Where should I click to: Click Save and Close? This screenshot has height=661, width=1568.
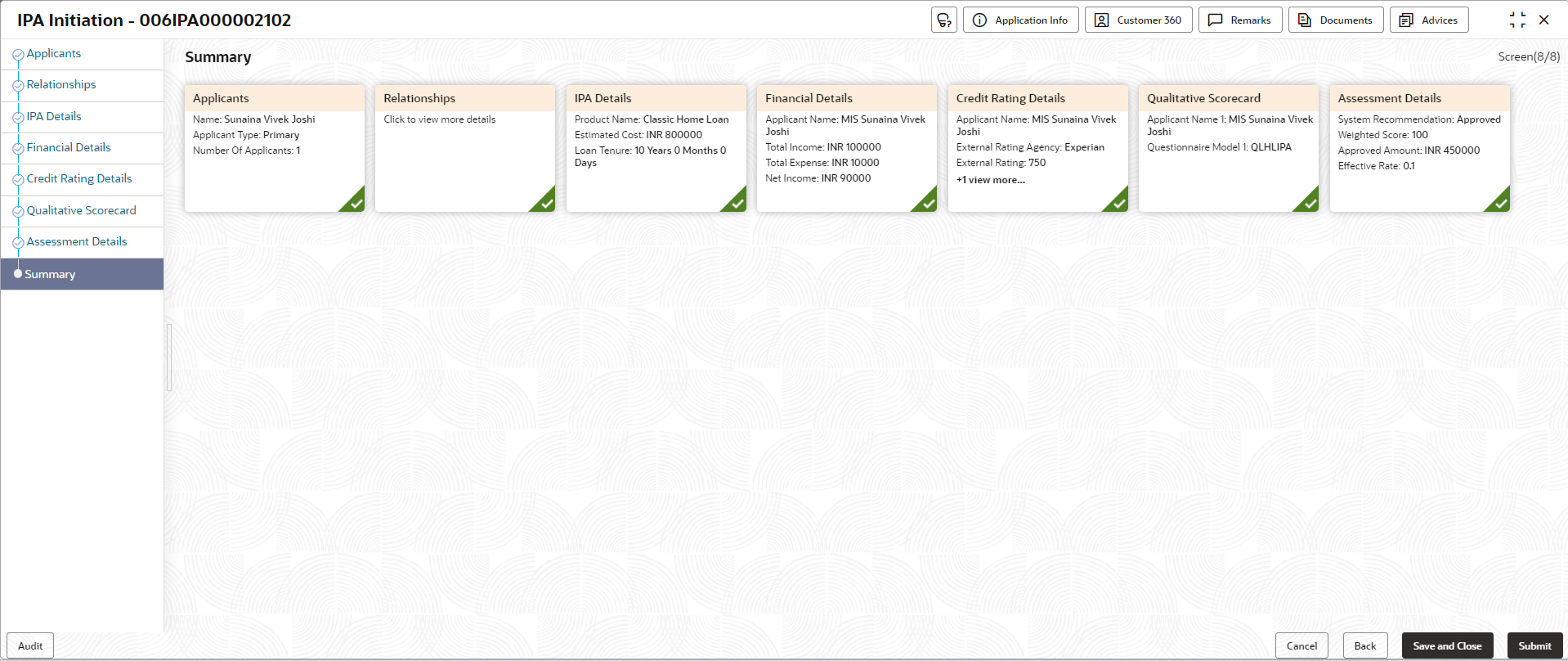coord(1447,645)
